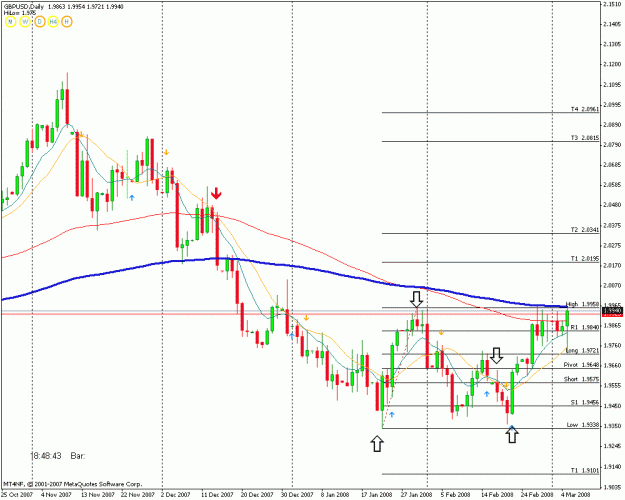625x500 pixels.
Task: Click the Short 1.9575 entry label
Action: point(581,379)
